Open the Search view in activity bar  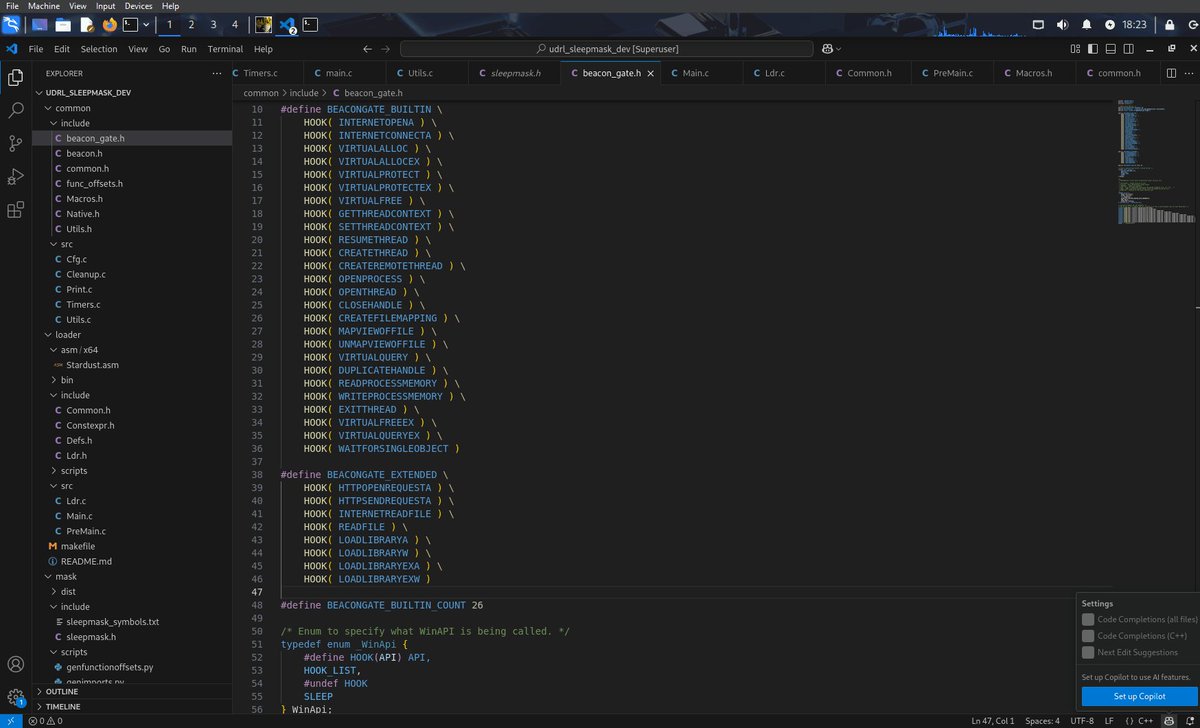tap(16, 110)
